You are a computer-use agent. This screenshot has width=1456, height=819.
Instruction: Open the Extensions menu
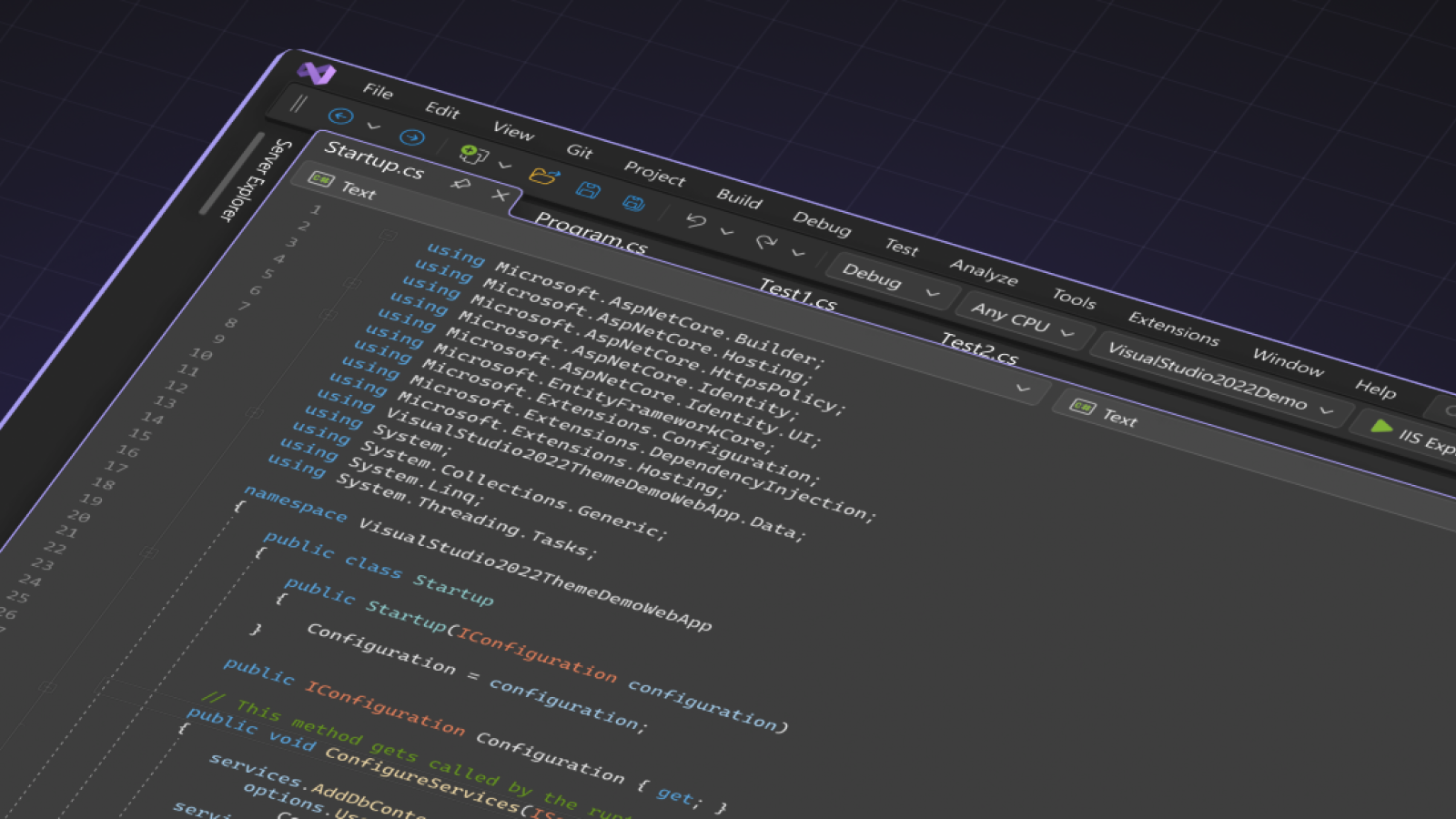(x=1173, y=328)
